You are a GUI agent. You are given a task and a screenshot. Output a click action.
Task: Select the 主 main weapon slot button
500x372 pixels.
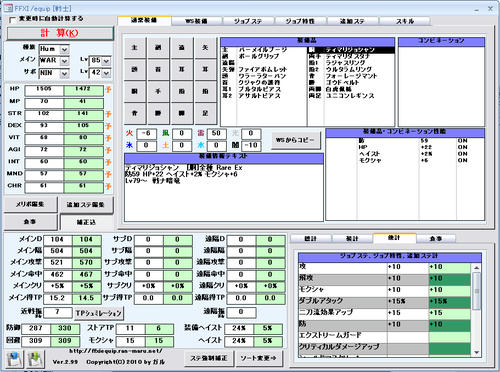point(135,48)
